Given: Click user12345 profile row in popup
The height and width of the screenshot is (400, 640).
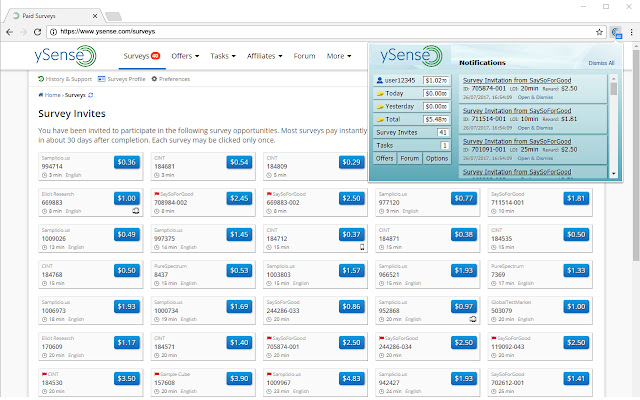Looking at the screenshot, I should tap(397, 78).
